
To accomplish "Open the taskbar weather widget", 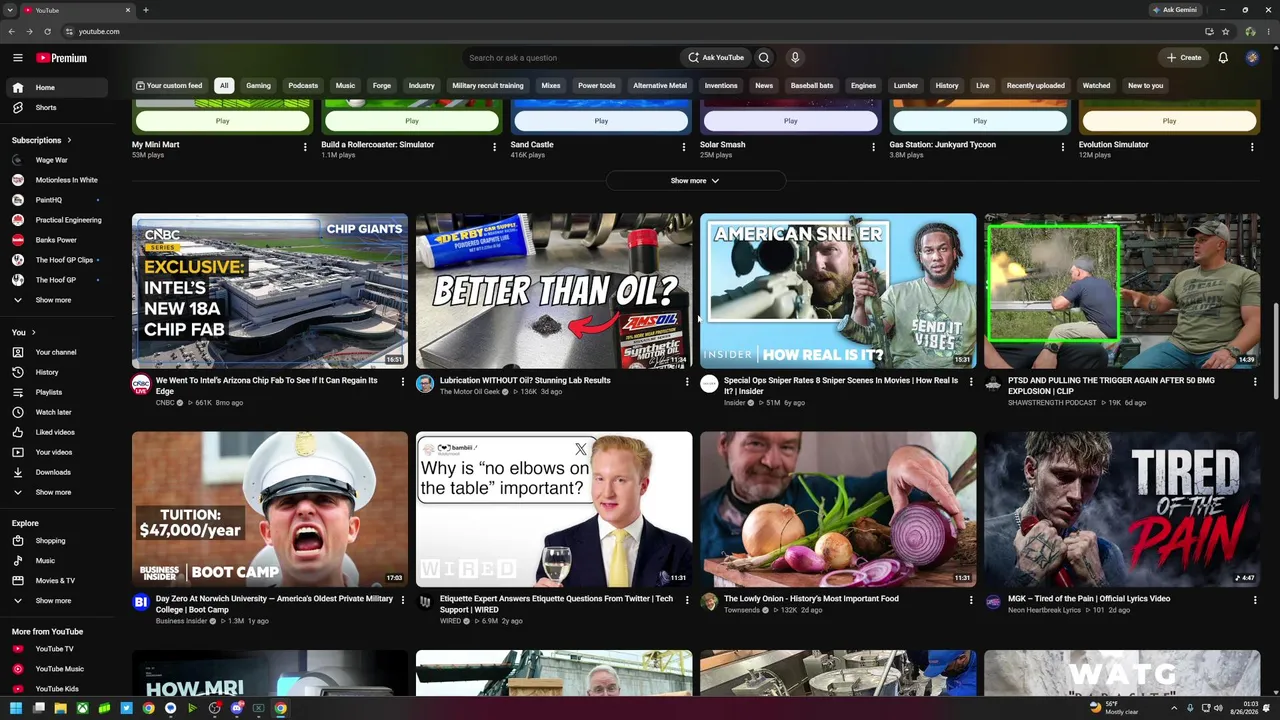I will coord(1114,708).
